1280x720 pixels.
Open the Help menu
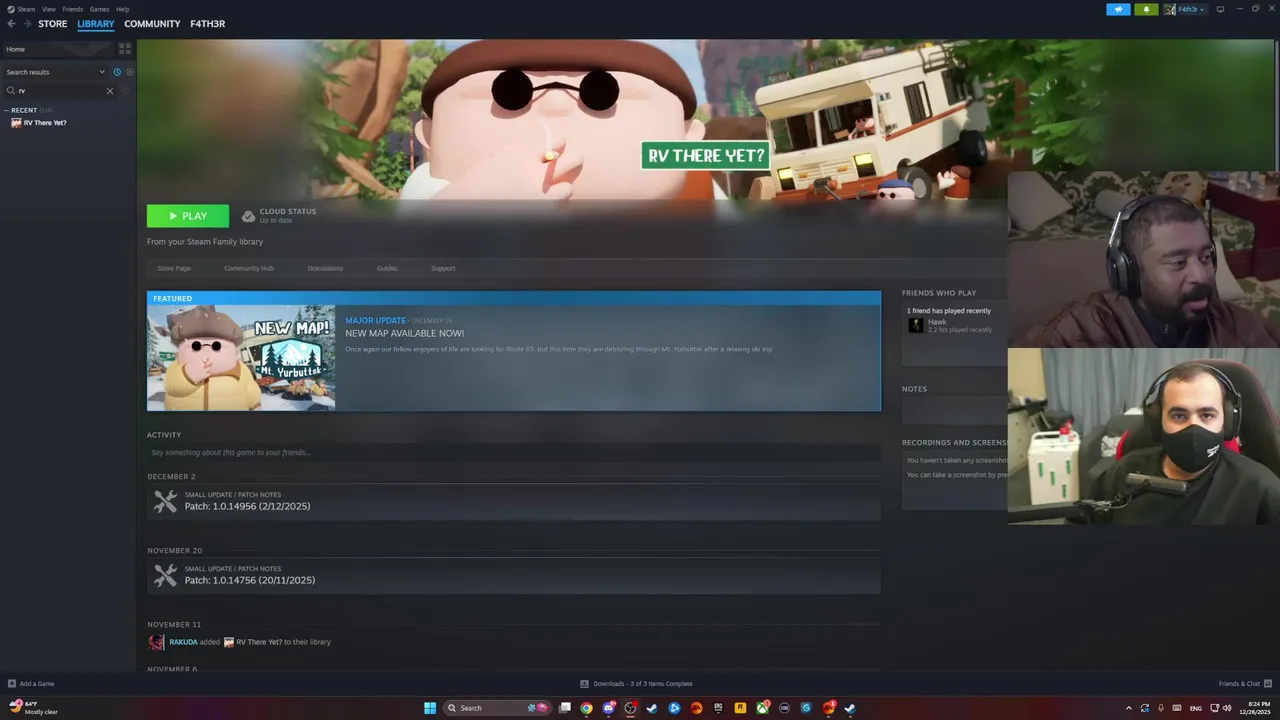[x=122, y=9]
